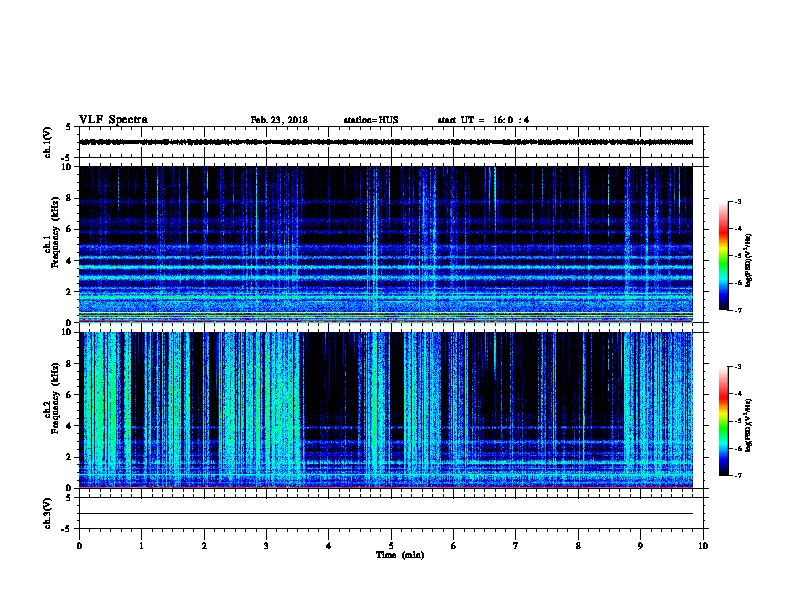Click the "ch.1(V)" axis label

[47, 142]
